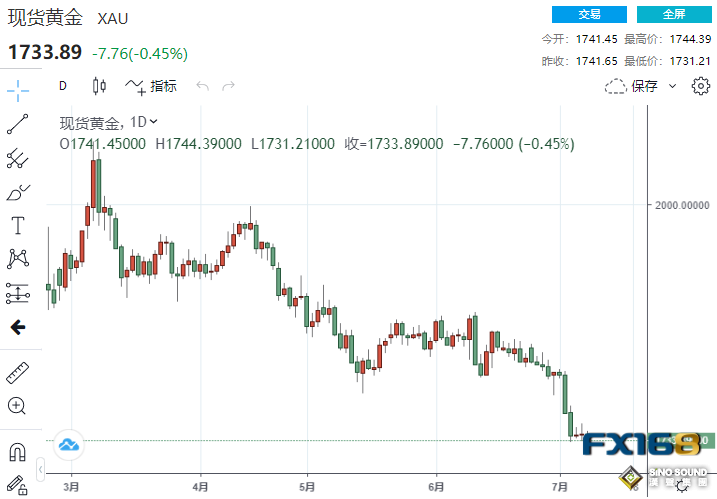
Task: Select the brush drawing tool
Action: [18, 192]
